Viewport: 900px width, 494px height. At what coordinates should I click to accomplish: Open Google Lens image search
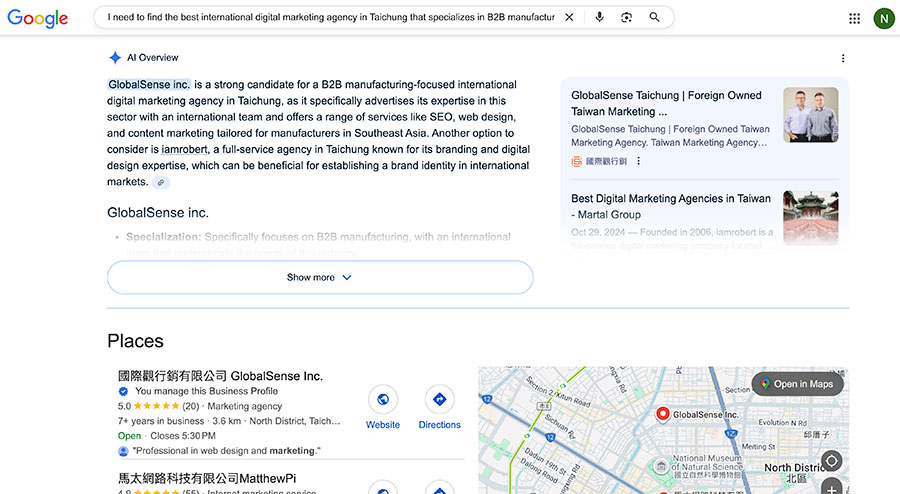(x=627, y=17)
